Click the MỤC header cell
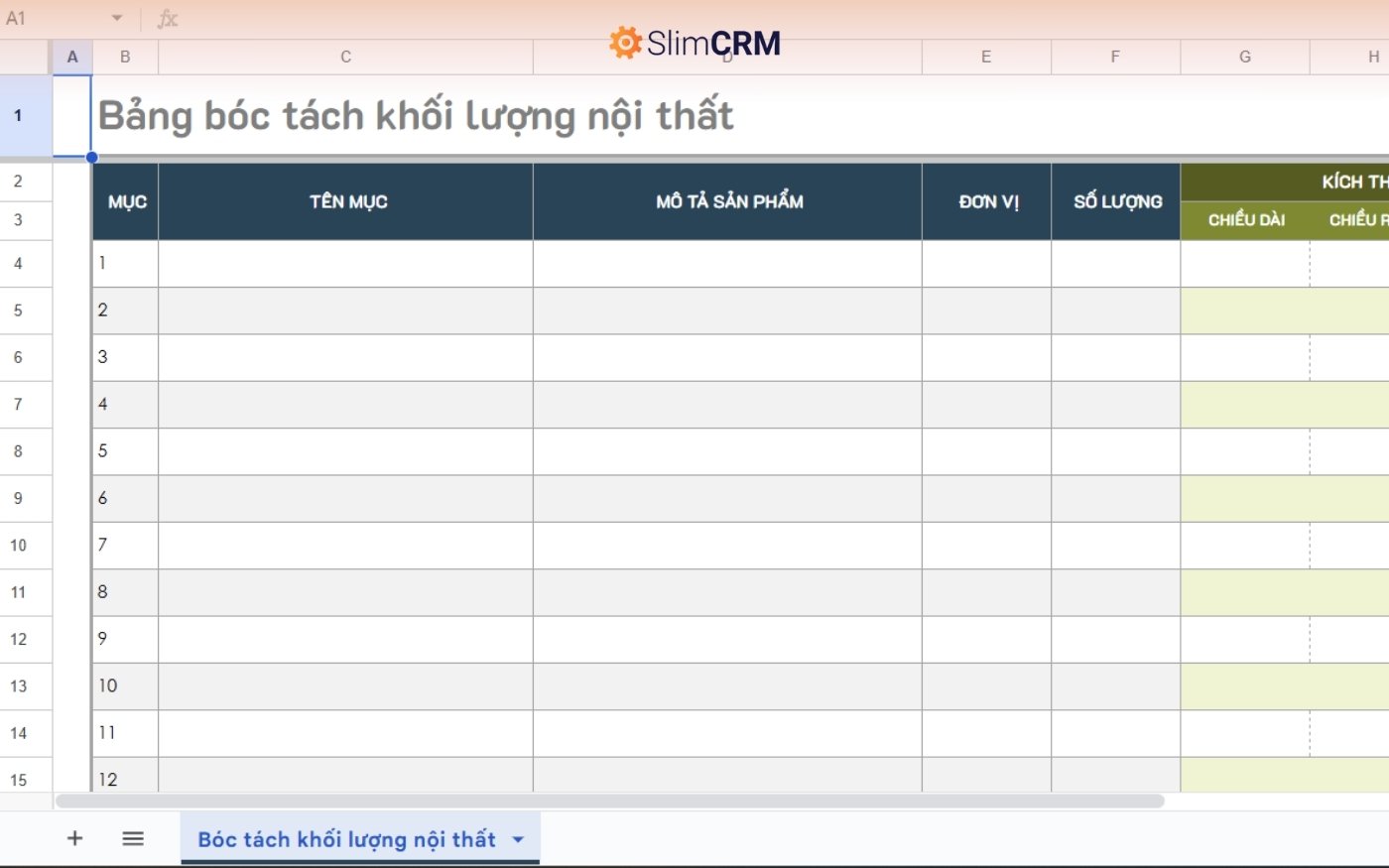The image size is (1389, 868). [126, 201]
